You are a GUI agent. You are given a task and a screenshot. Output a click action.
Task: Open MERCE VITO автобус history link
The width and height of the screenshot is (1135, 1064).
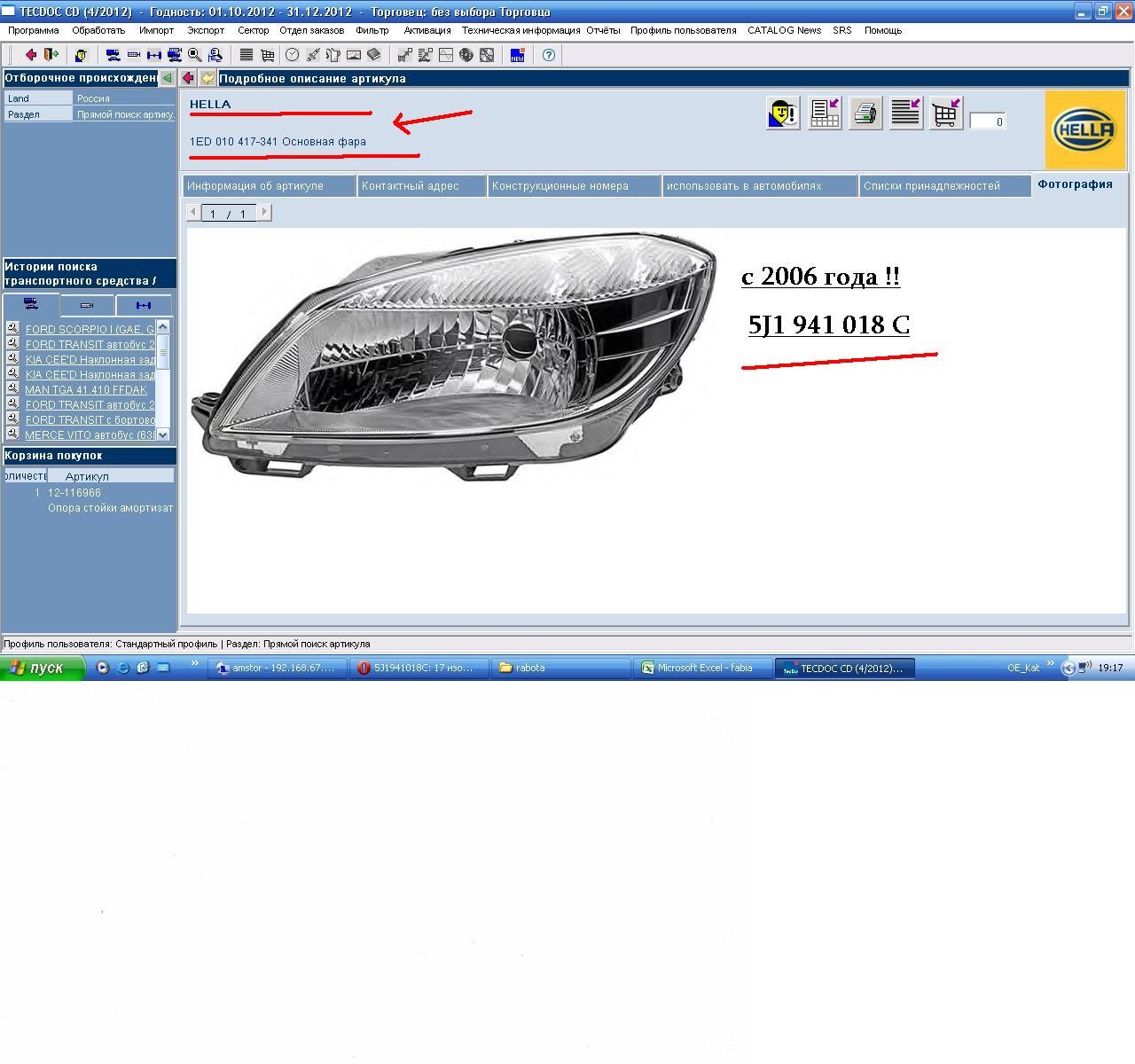click(x=90, y=434)
